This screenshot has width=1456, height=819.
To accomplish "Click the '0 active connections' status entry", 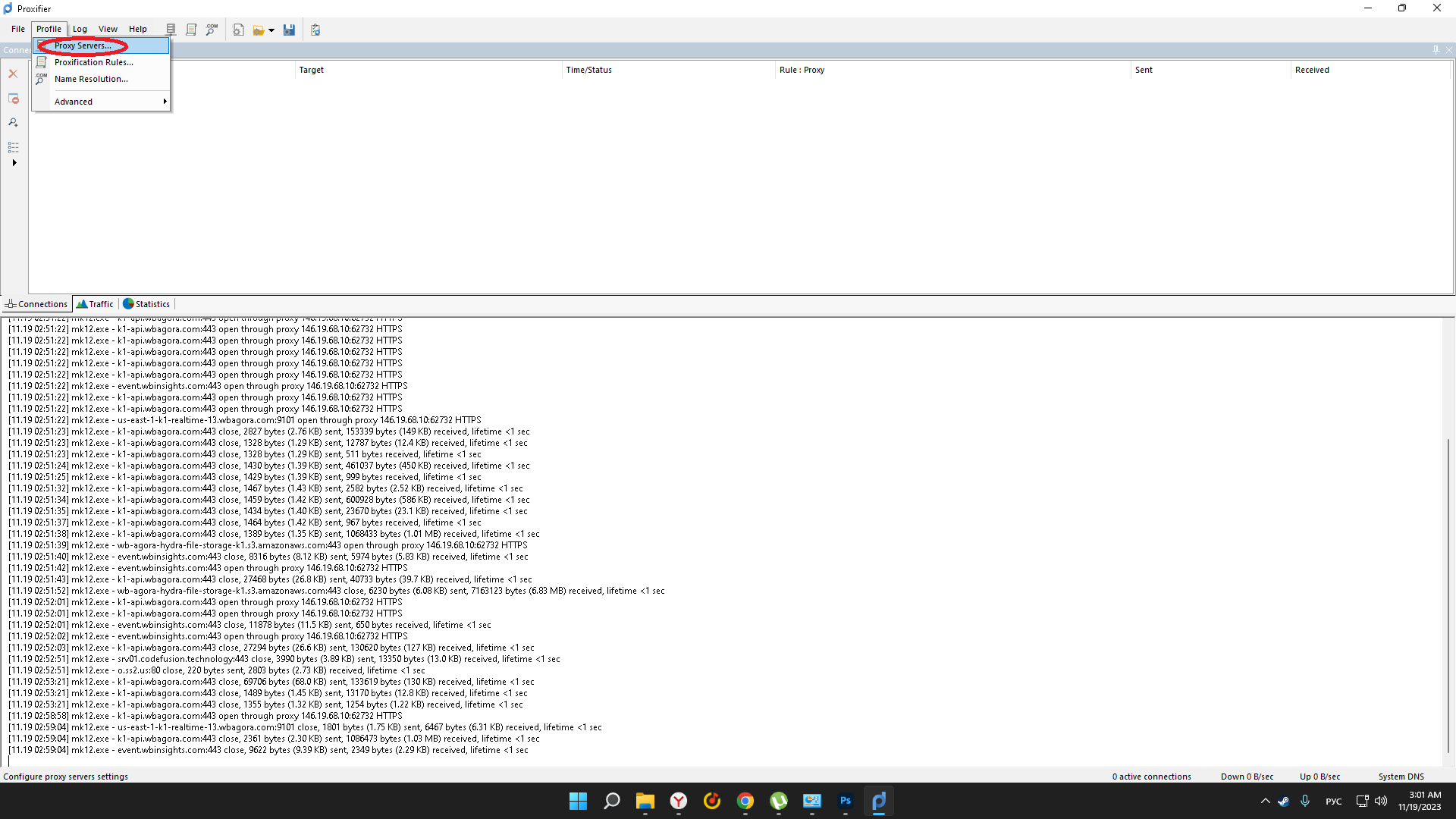I will coord(1151,777).
